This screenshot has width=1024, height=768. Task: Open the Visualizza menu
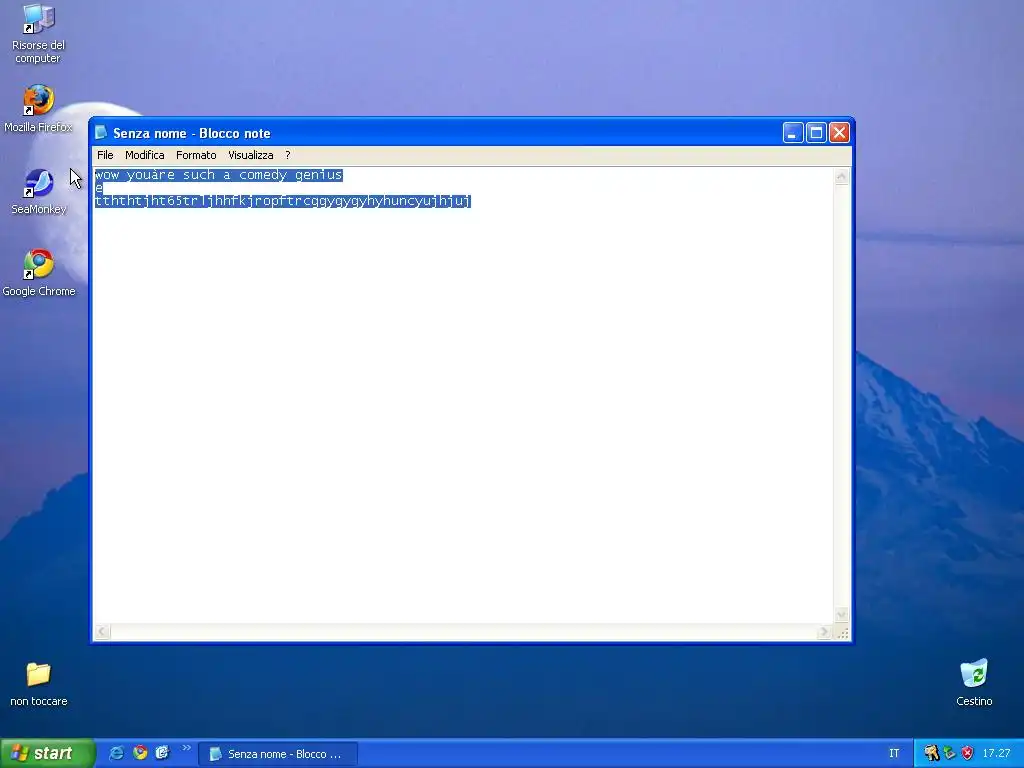251,155
